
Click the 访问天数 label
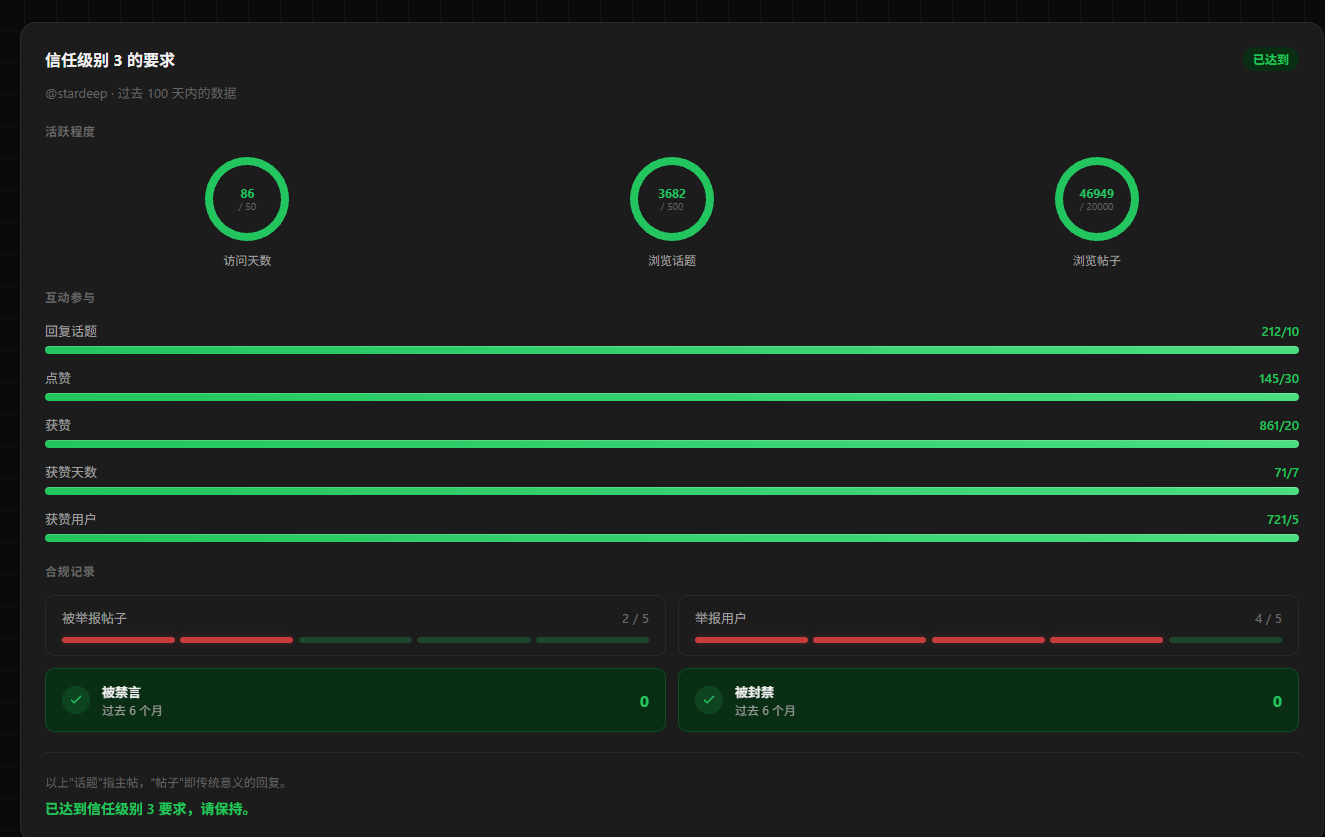coord(247,261)
